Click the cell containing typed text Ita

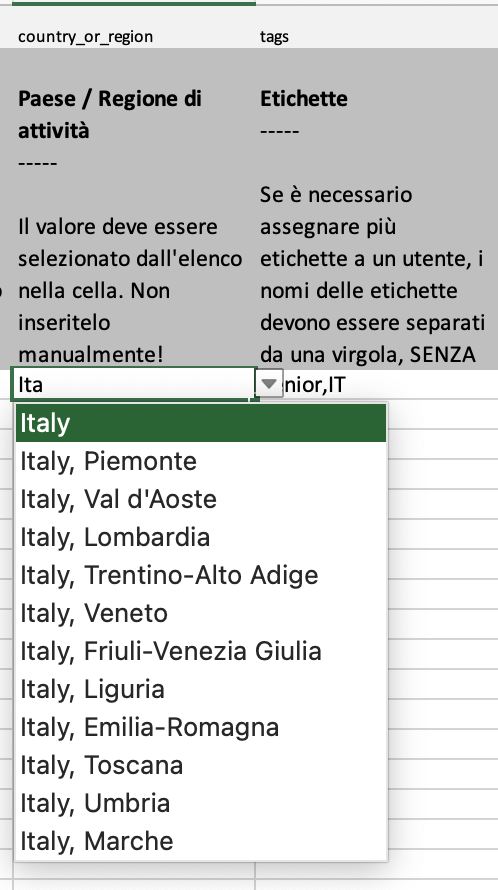[x=134, y=384]
